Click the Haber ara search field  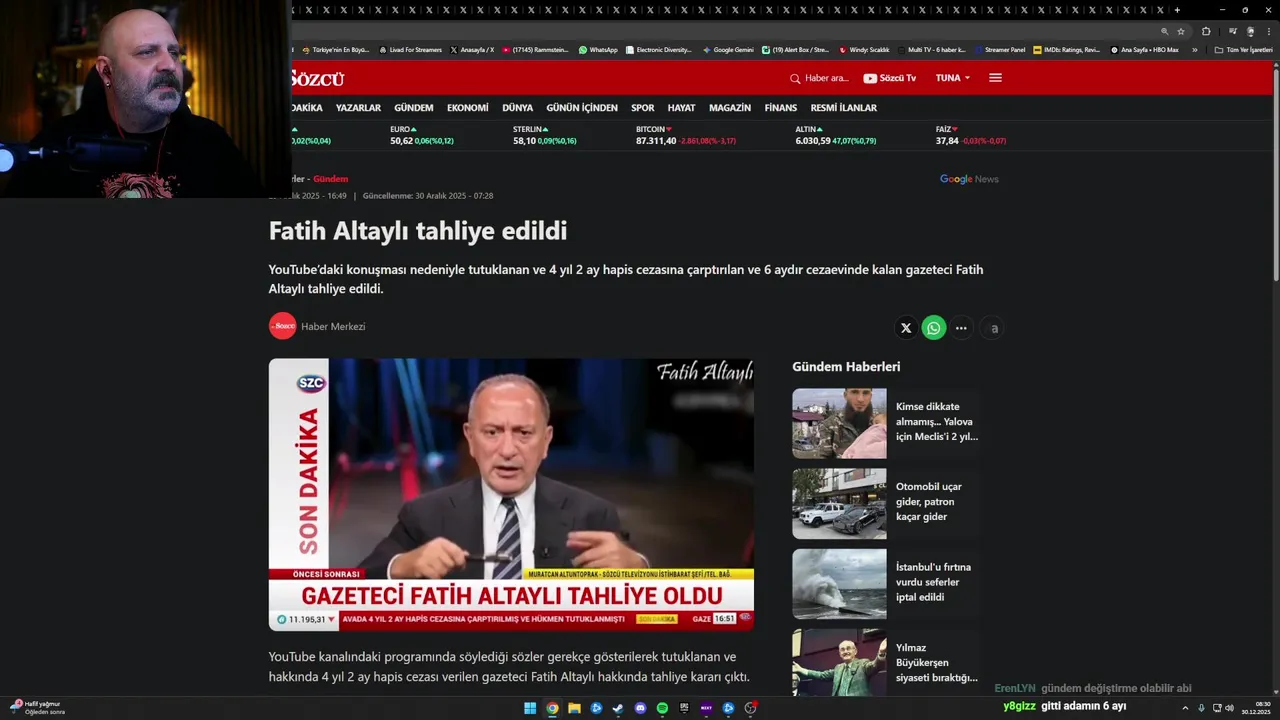[x=827, y=78]
